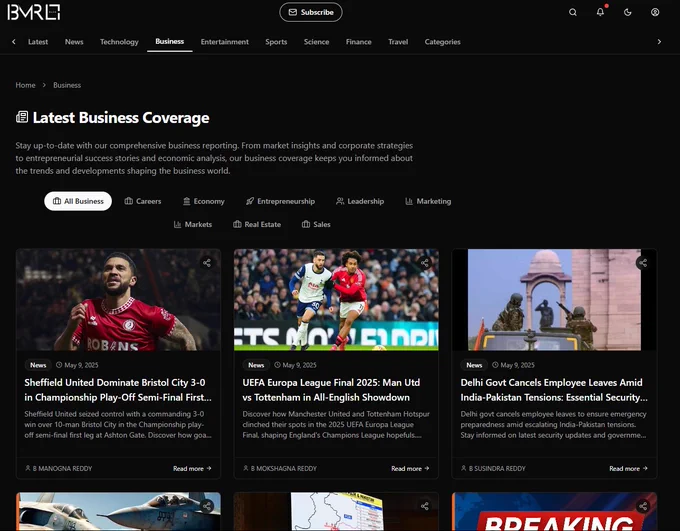Click the map article thumbnail

pos(336,511)
